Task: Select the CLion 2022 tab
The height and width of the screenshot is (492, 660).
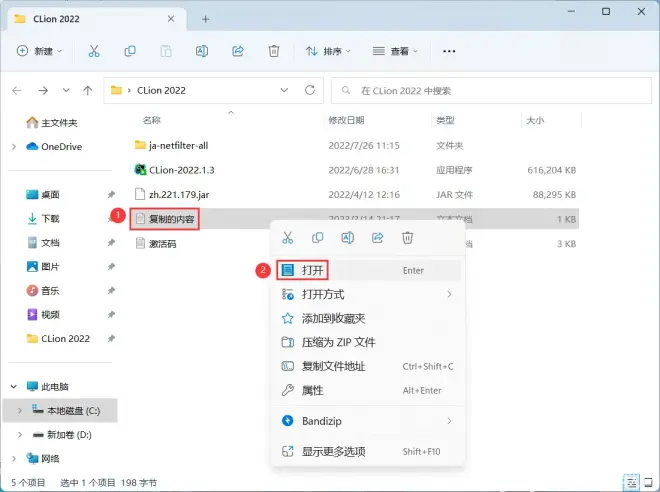Action: [x=96, y=19]
